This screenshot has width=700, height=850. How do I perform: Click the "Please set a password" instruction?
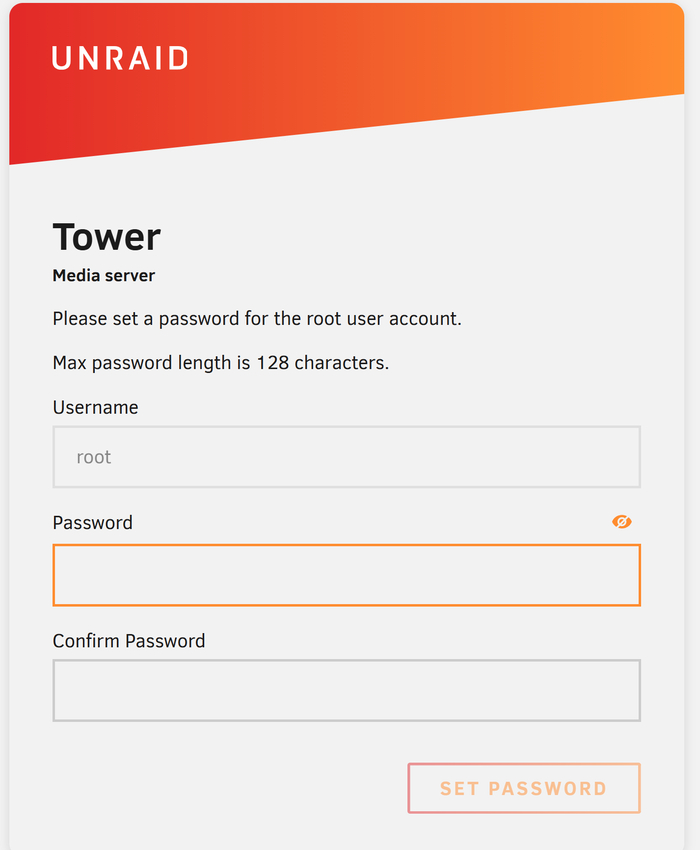(x=257, y=319)
